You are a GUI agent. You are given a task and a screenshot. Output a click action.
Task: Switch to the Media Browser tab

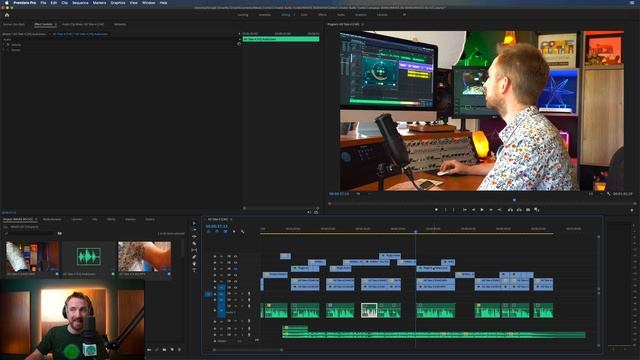click(x=52, y=220)
